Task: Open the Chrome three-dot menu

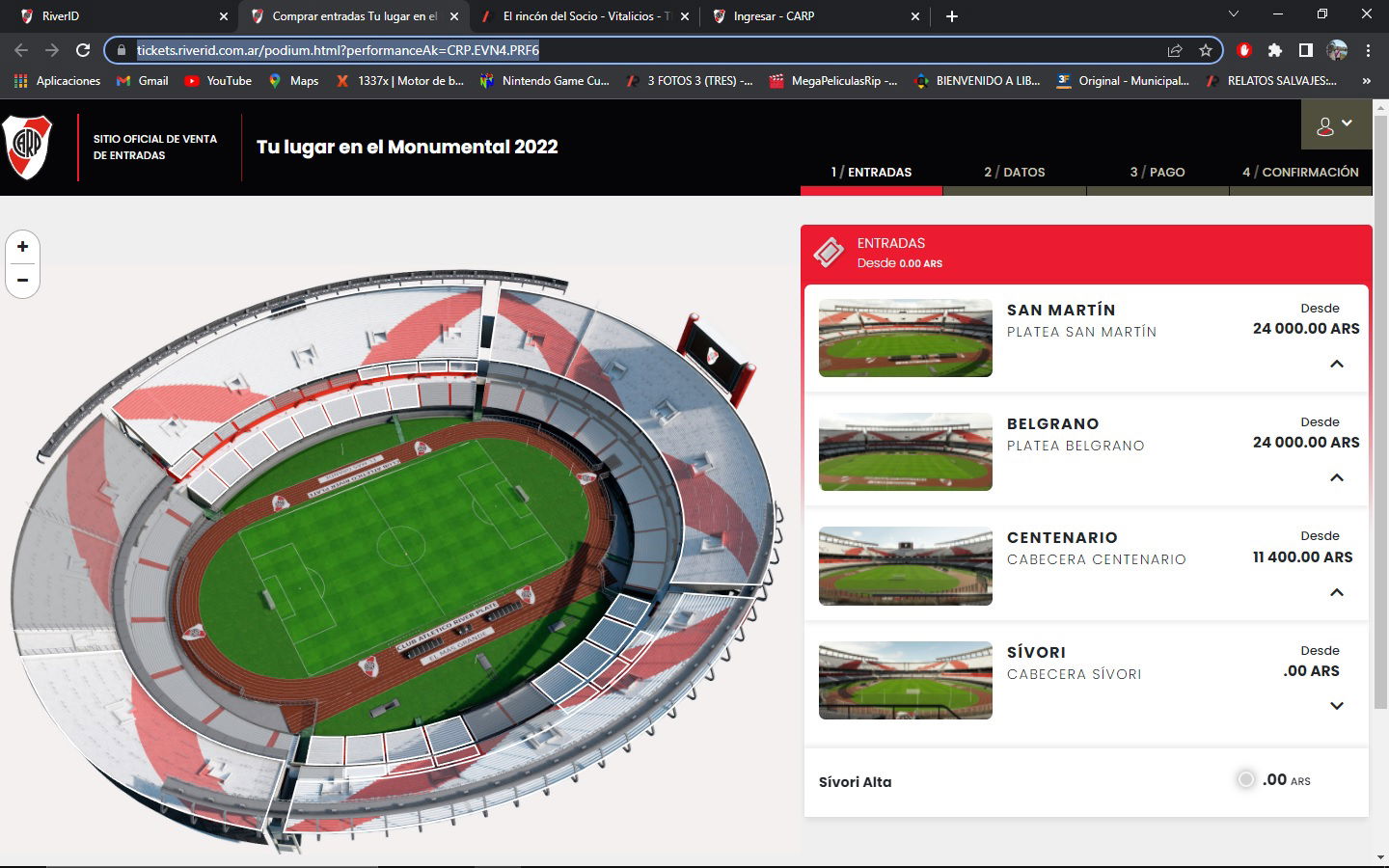Action: [1368, 50]
